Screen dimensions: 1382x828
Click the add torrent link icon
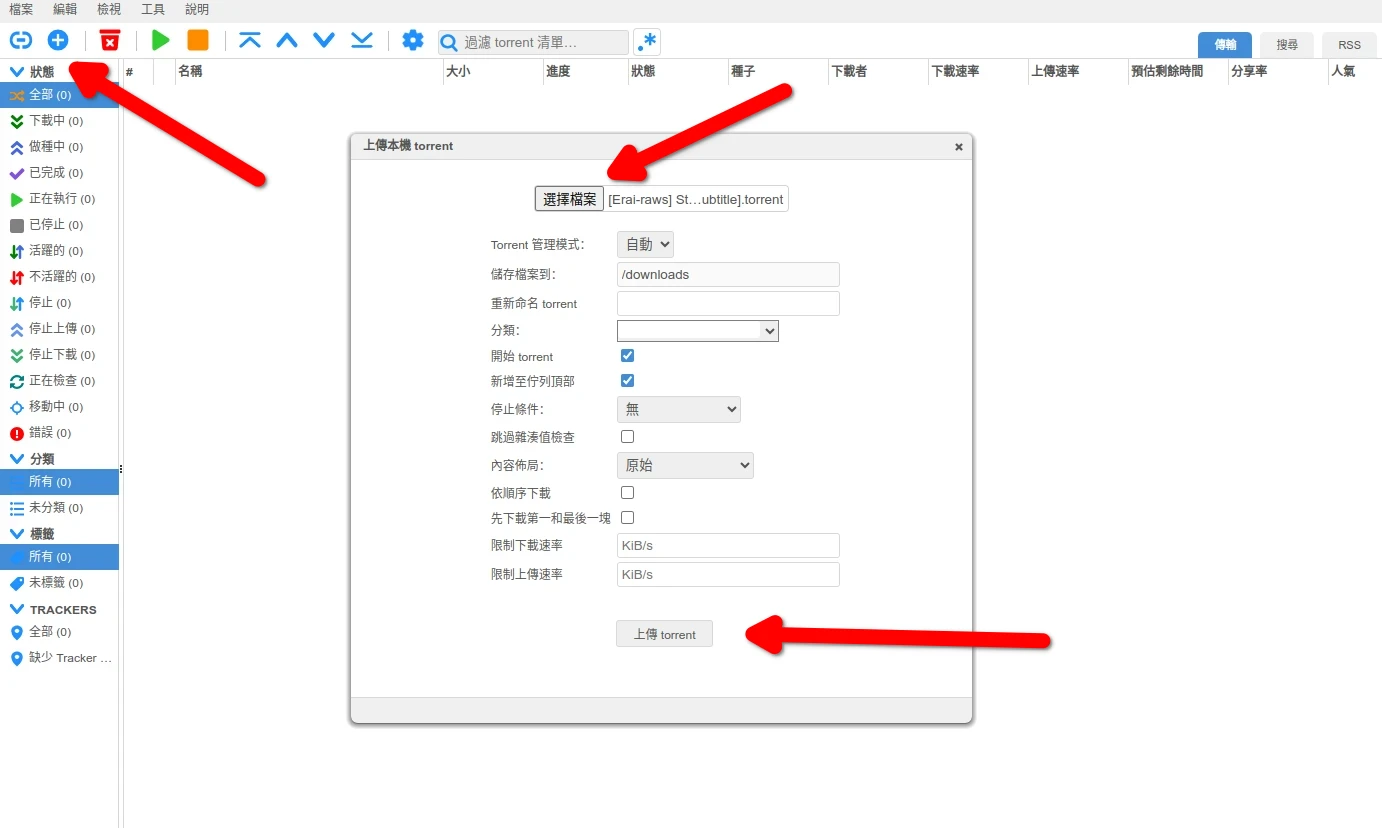pyautogui.click(x=20, y=40)
